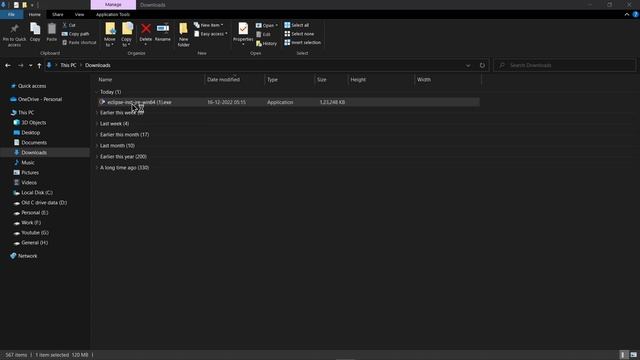Open the Help question mark icon

point(636,14)
